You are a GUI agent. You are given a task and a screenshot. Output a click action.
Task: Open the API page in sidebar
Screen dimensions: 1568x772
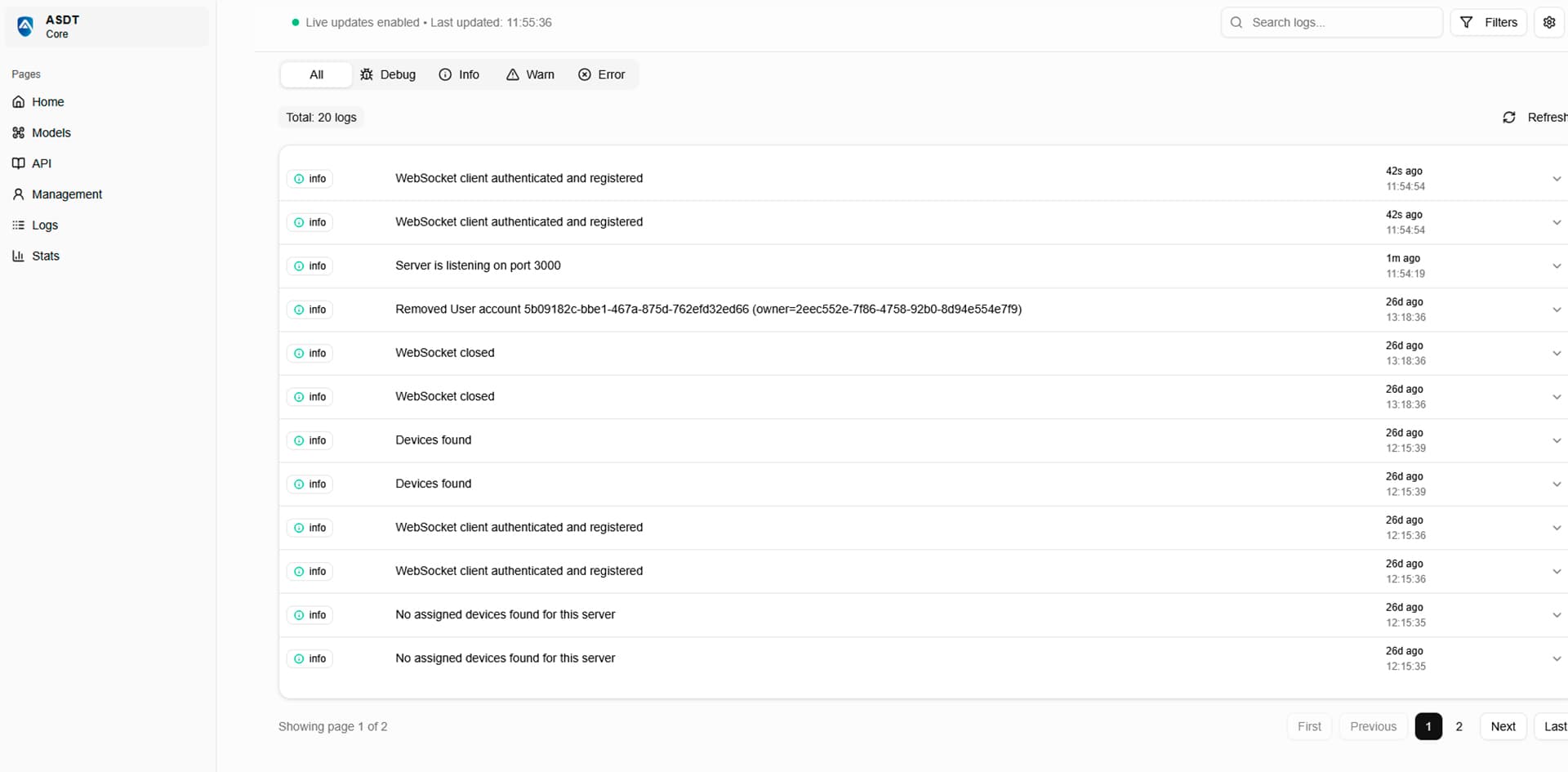pyautogui.click(x=41, y=163)
